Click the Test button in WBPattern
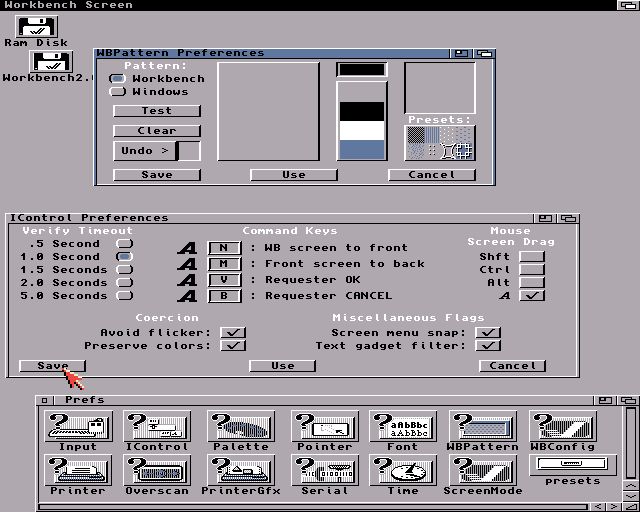 157,111
